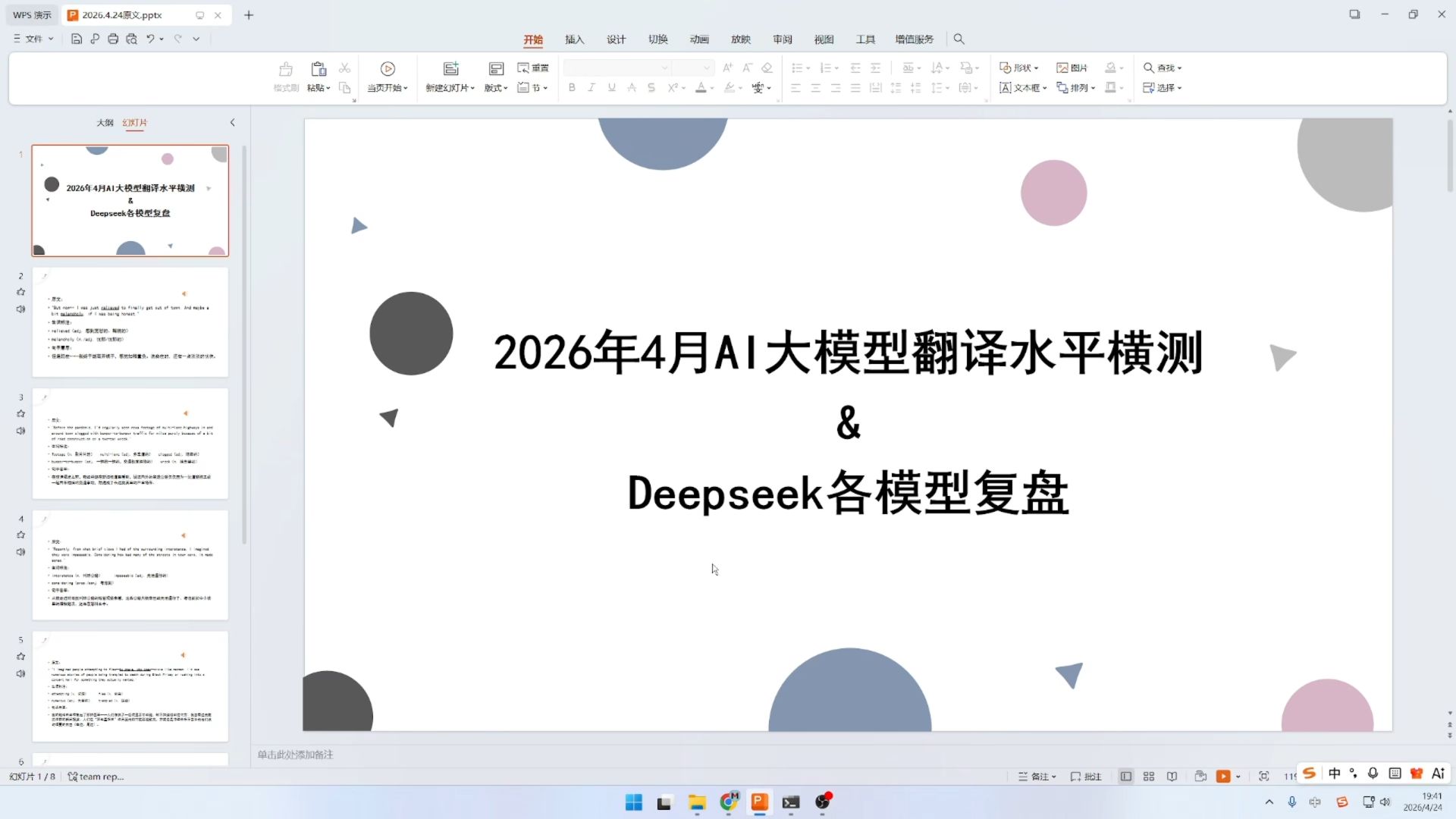Click the ribbon search magnifier icon

(959, 39)
